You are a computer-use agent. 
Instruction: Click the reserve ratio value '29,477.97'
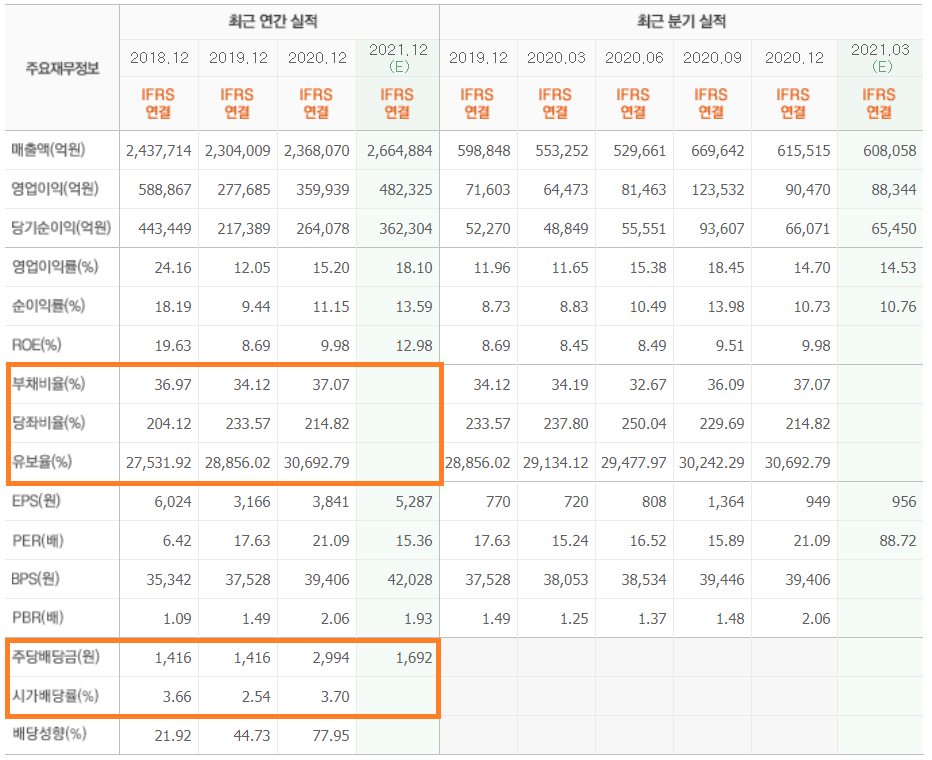634,463
